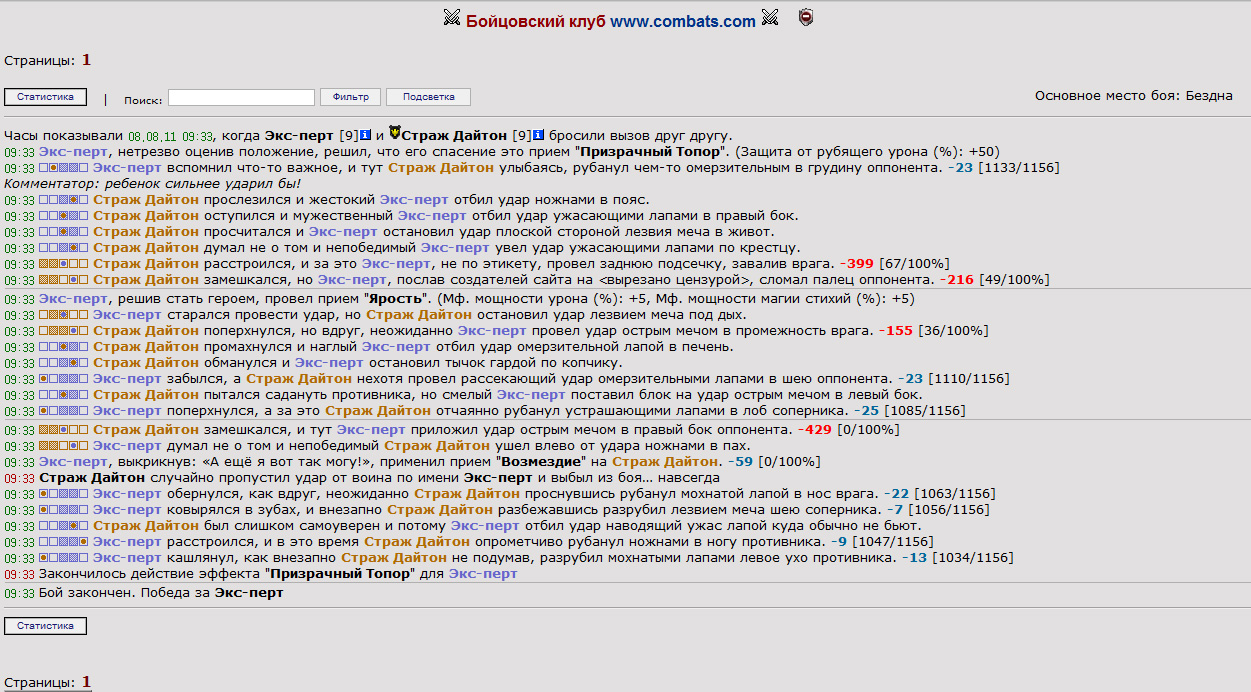The image size is (1251, 692).
Task: Click the top Статистика button
Action: tap(45, 97)
